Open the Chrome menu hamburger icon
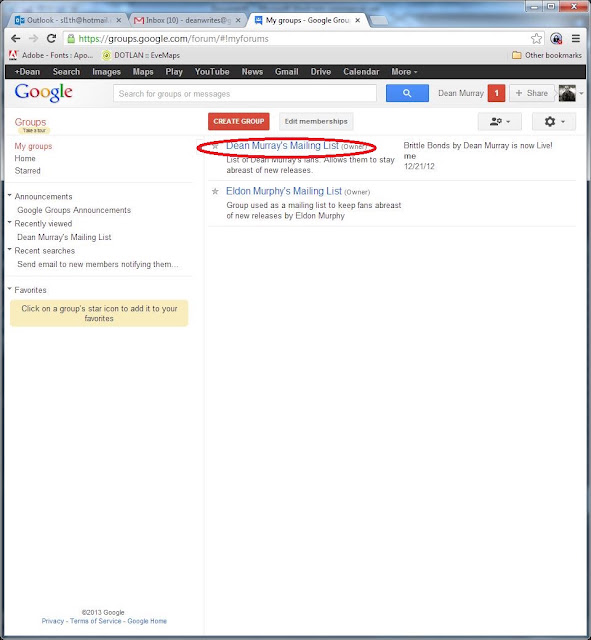Screen dimensions: 591x640 click(x=576, y=39)
